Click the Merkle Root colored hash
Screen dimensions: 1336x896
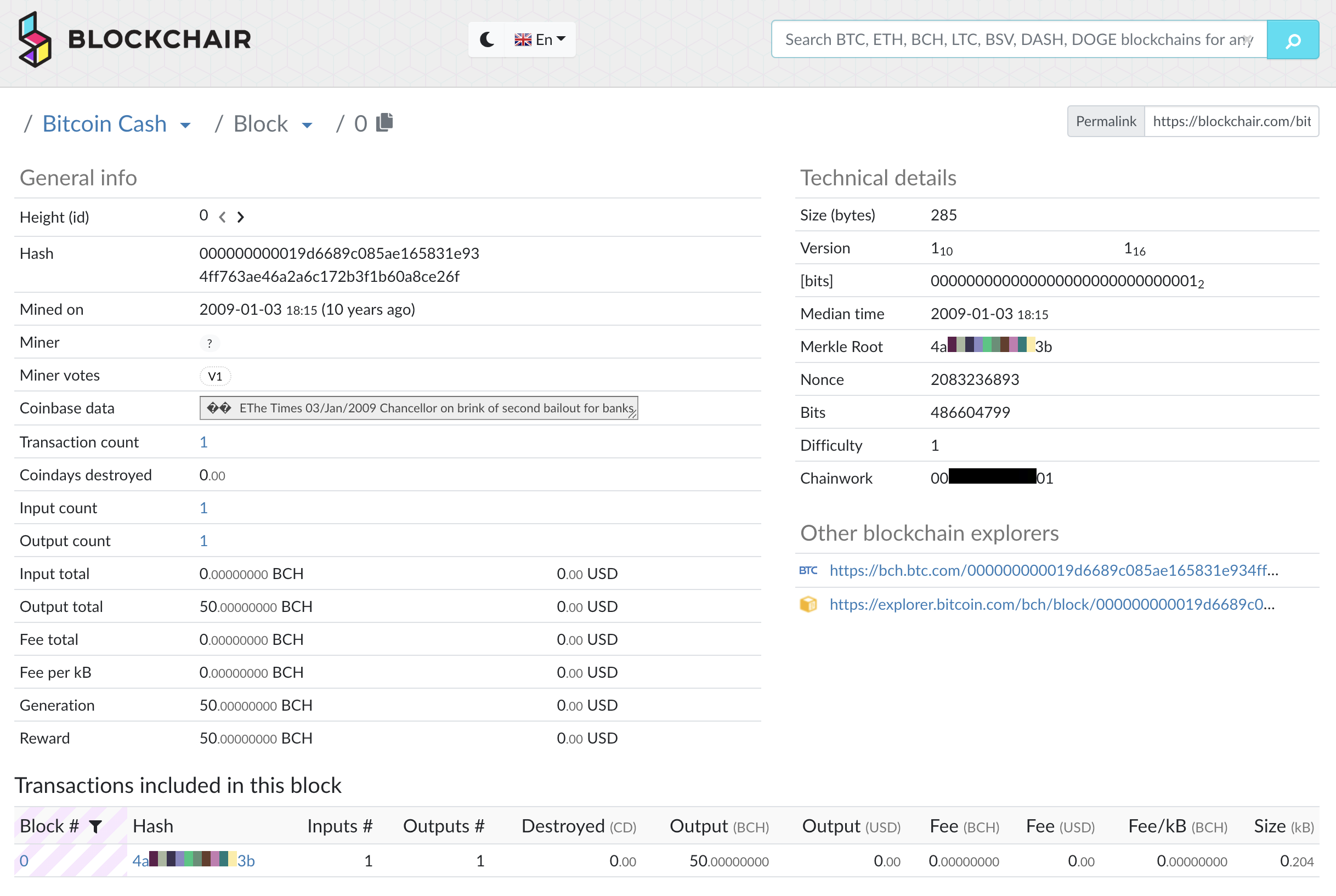[x=991, y=345]
